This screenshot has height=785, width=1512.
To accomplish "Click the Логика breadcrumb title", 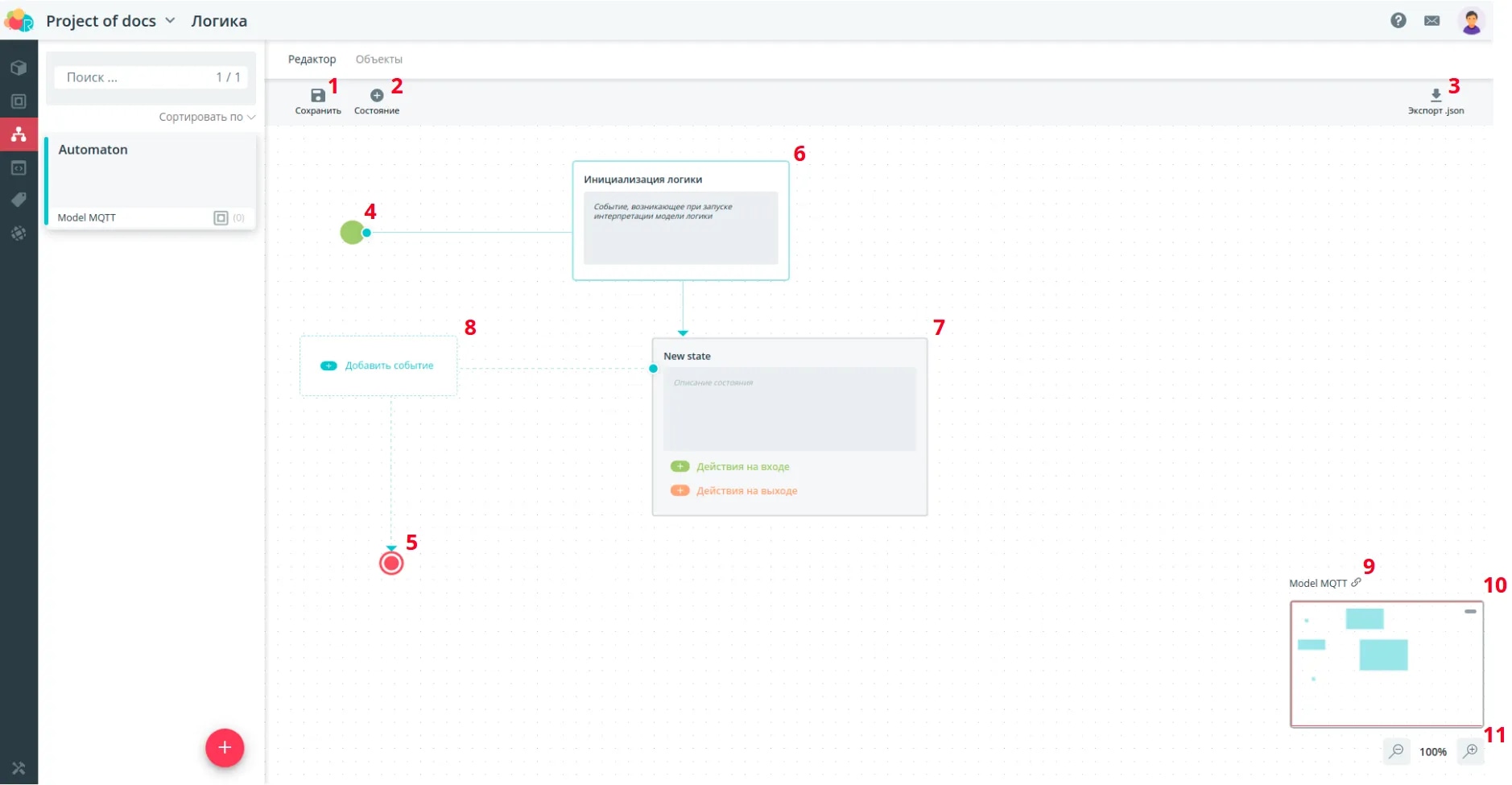I will (x=219, y=21).
